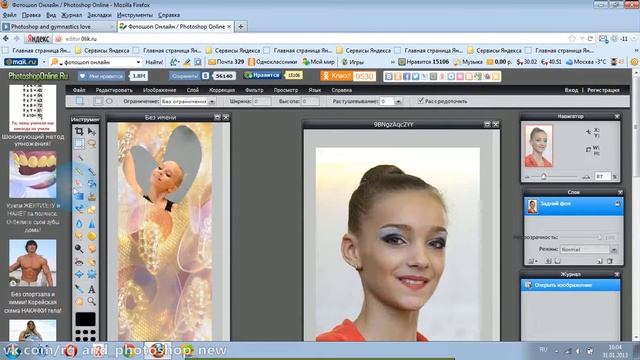Image resolution: width=640 pixels, height=360 pixels.
Task: Open the Язык menu
Action: tap(315, 90)
